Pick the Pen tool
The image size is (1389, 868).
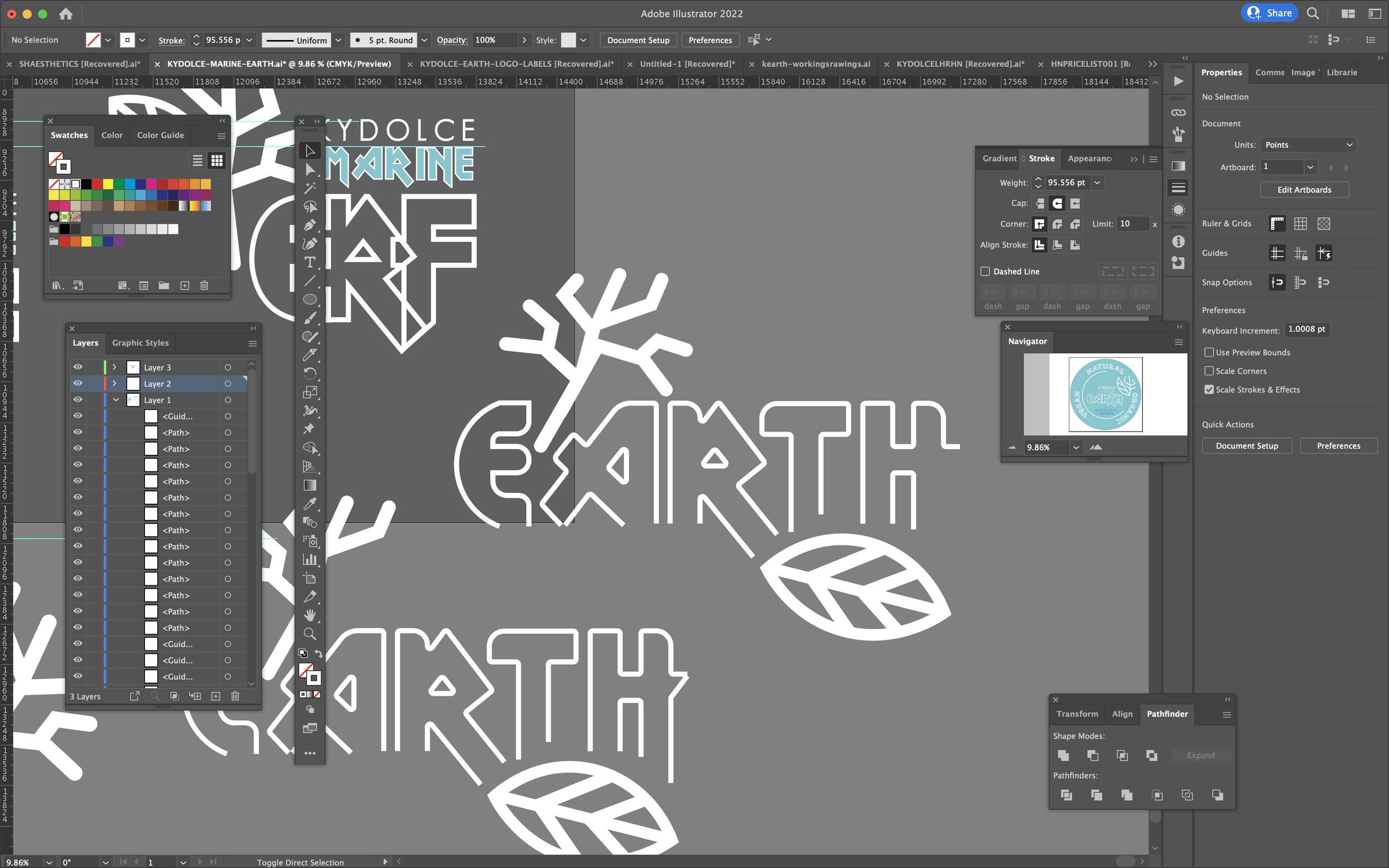pos(309,225)
